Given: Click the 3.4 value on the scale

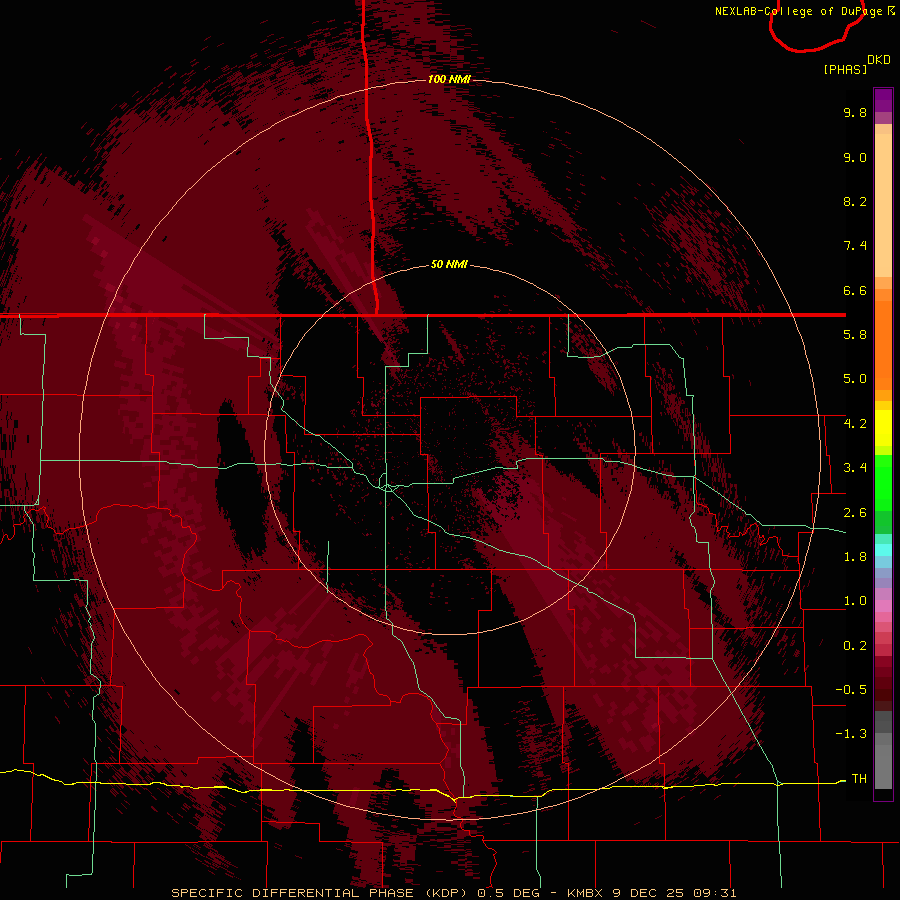Looking at the screenshot, I should click(x=855, y=468).
